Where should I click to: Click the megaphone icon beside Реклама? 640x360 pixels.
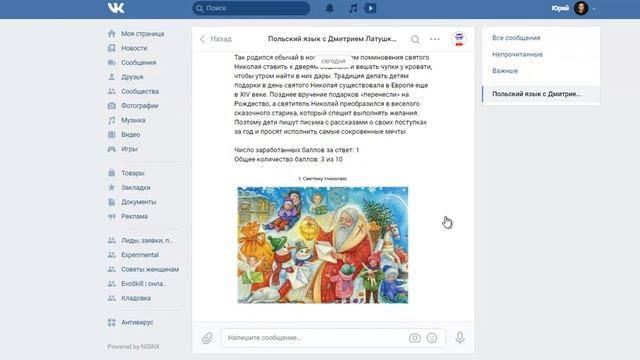coord(111,216)
